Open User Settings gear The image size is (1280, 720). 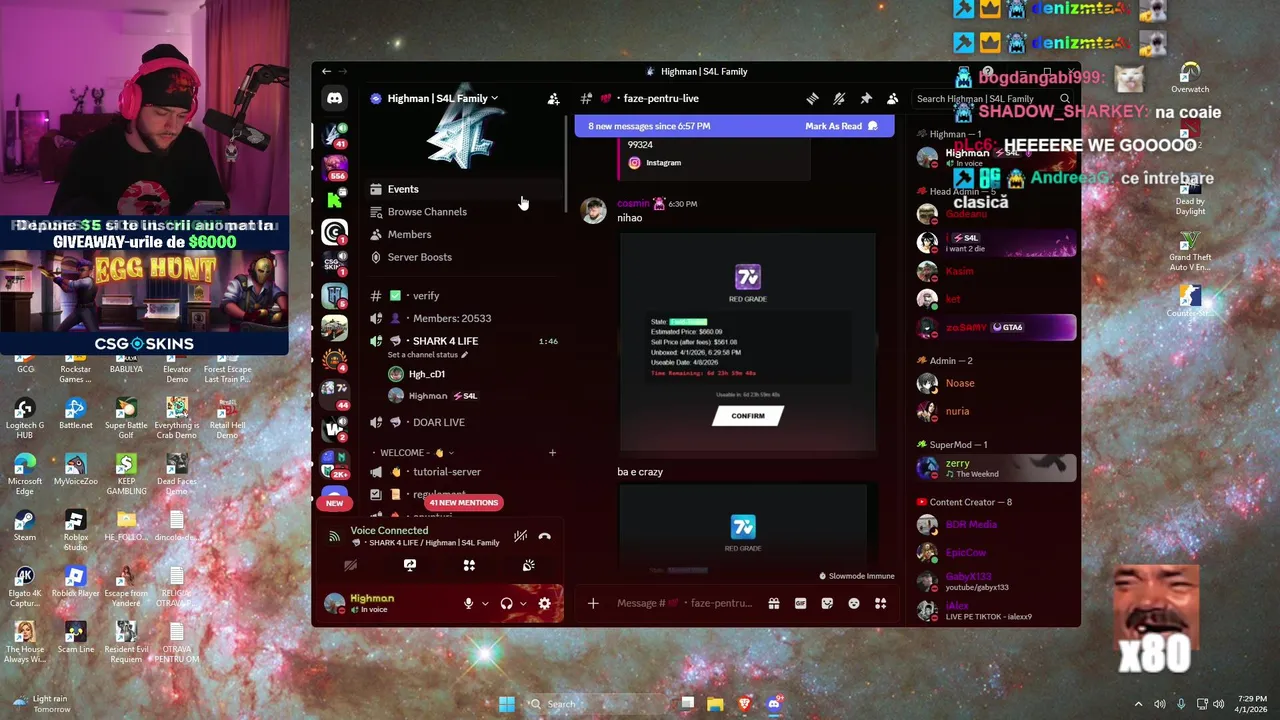coord(544,604)
